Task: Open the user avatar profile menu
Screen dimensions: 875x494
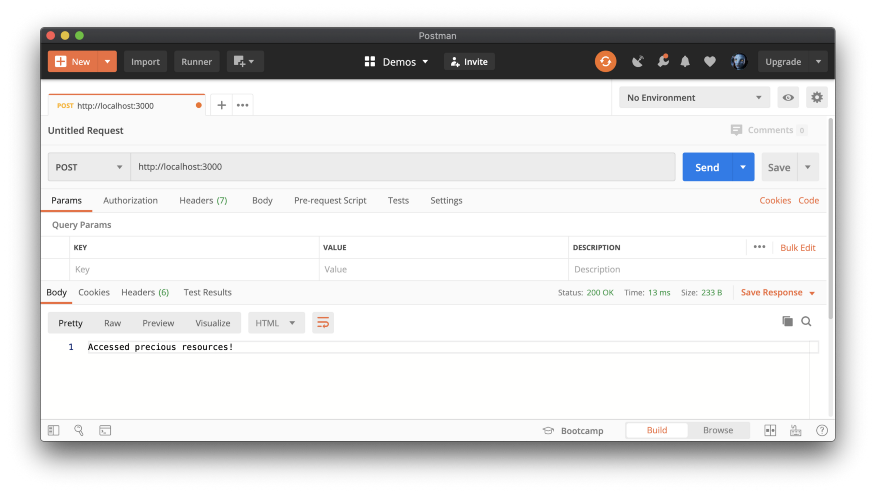Action: point(739,61)
